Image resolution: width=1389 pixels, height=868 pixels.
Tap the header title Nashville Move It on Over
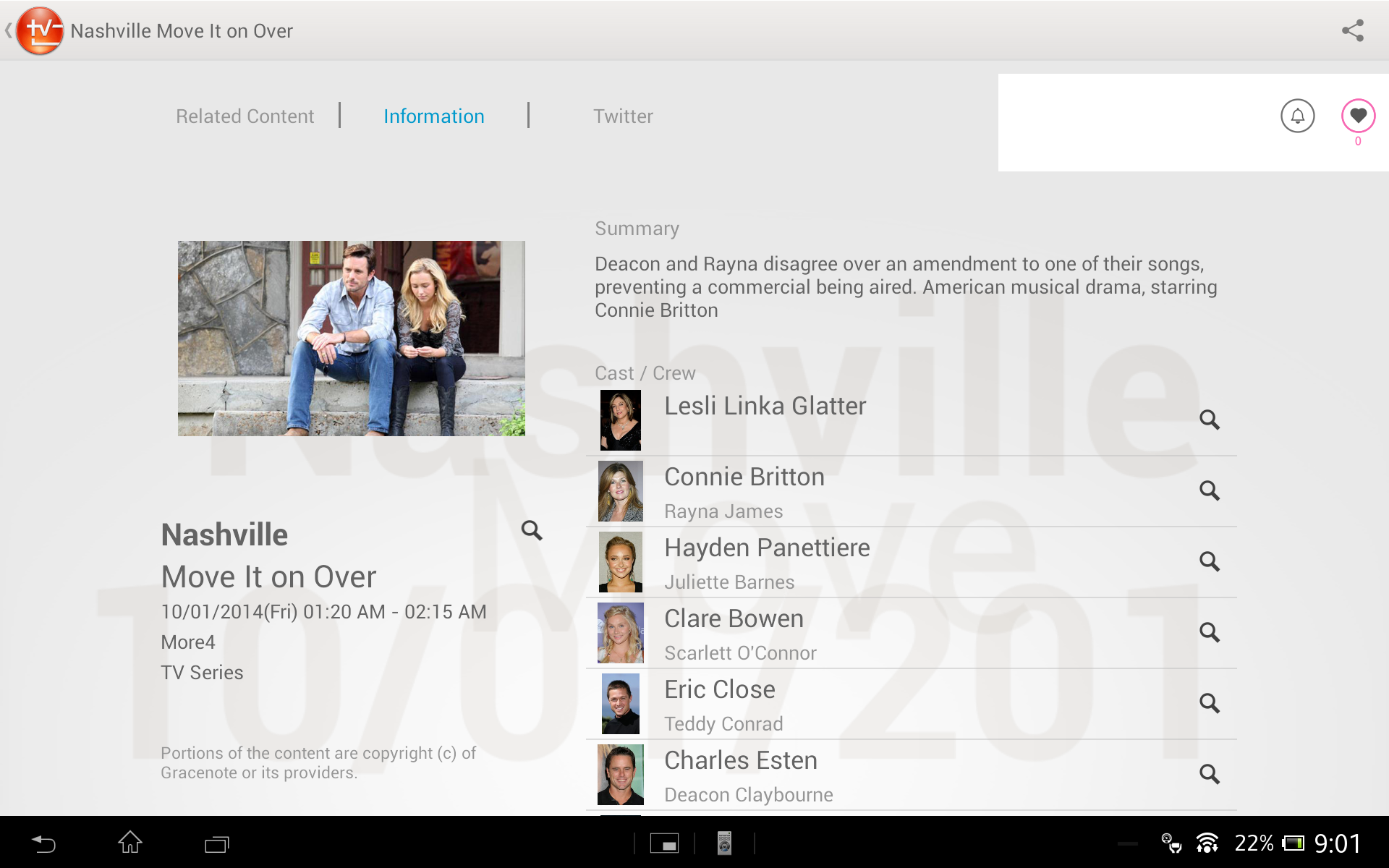[182, 31]
